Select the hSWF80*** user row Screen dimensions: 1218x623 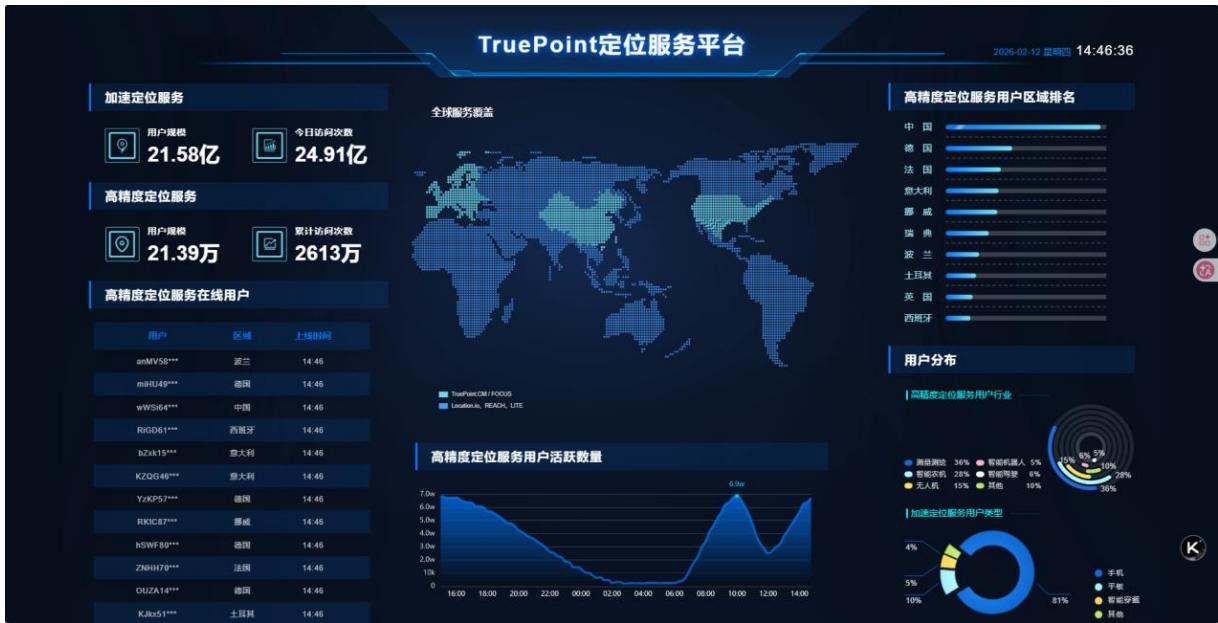[232, 545]
